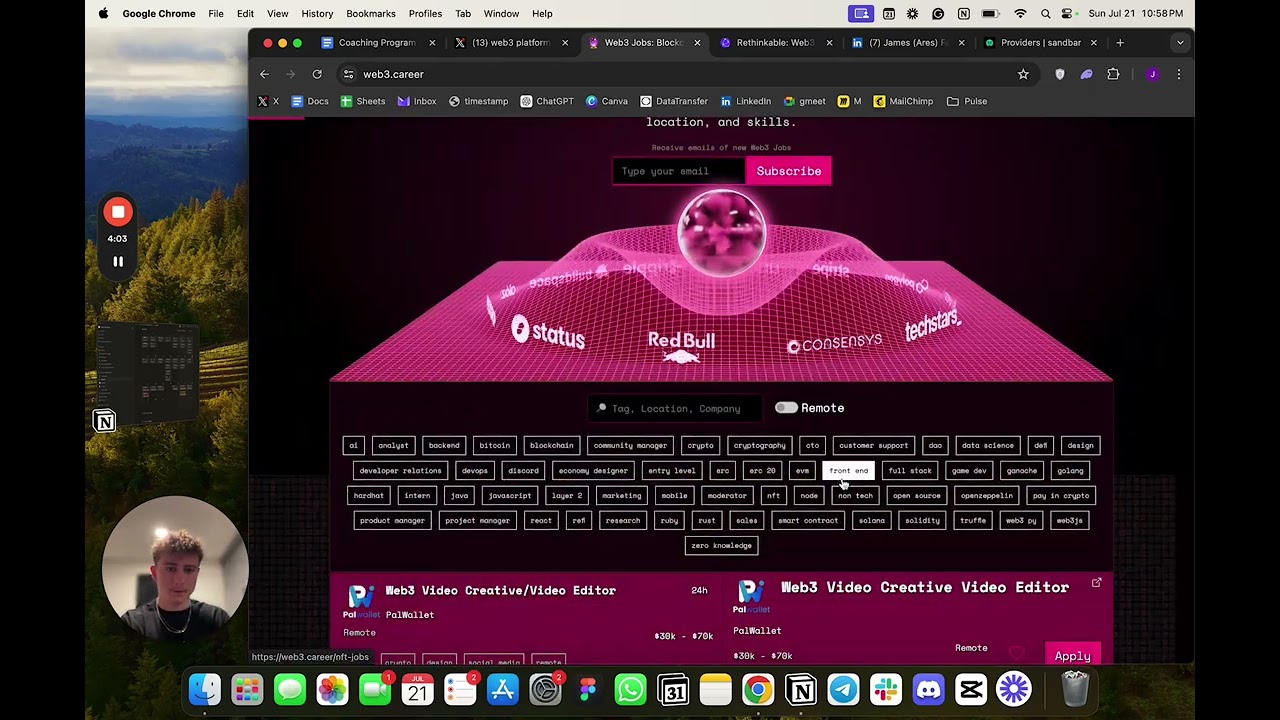Select the non tech tag
The height and width of the screenshot is (720, 1280).
(x=855, y=496)
